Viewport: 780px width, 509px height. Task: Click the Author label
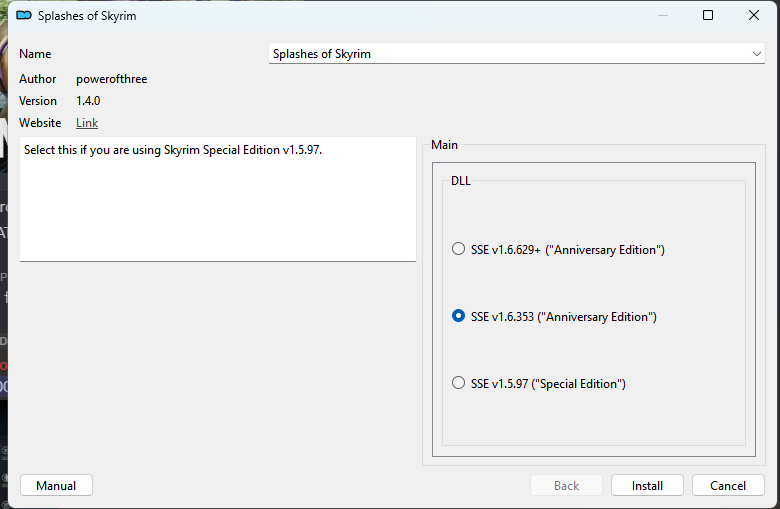(37, 79)
